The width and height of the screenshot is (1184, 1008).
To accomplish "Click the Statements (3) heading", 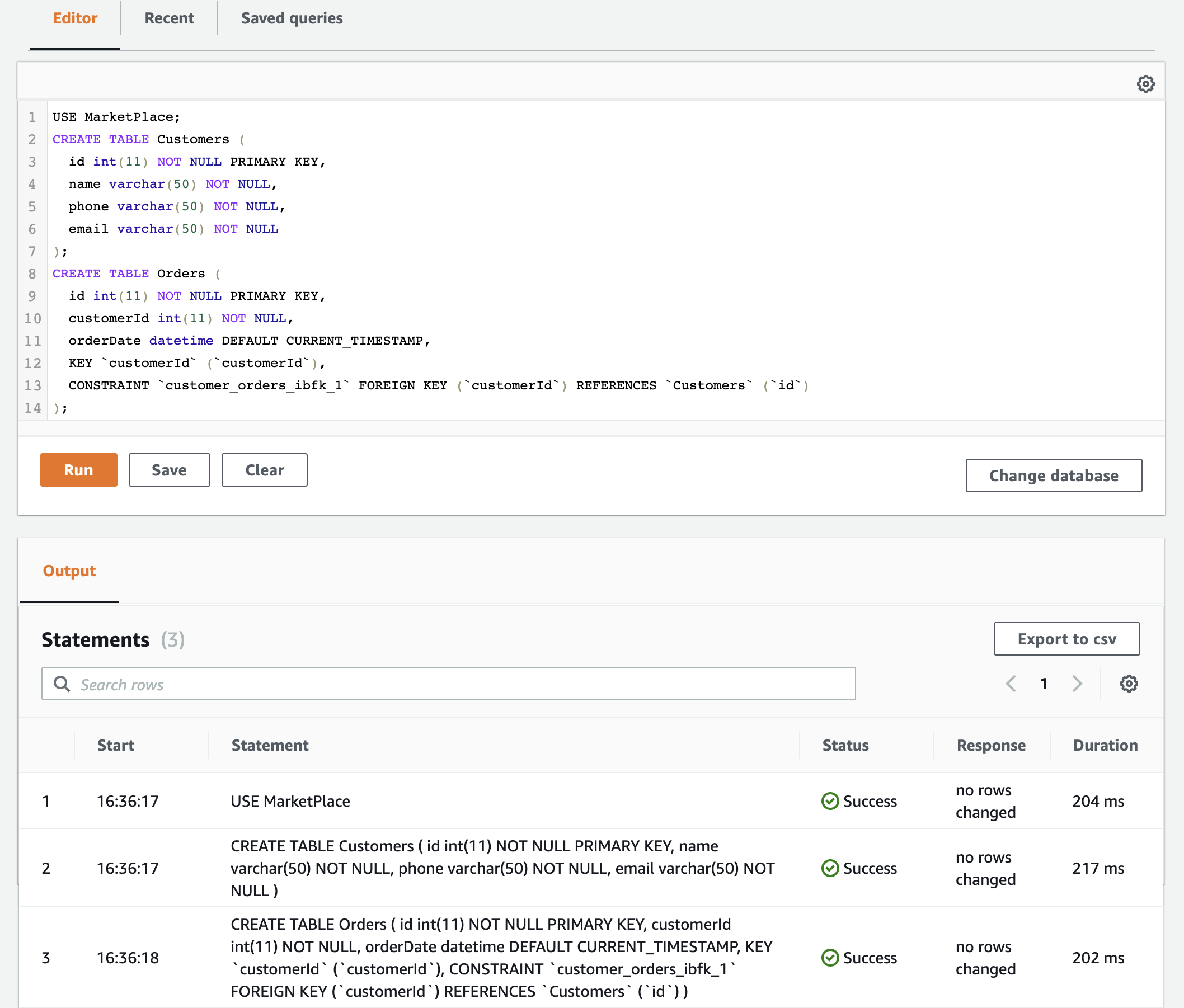I will point(113,639).
